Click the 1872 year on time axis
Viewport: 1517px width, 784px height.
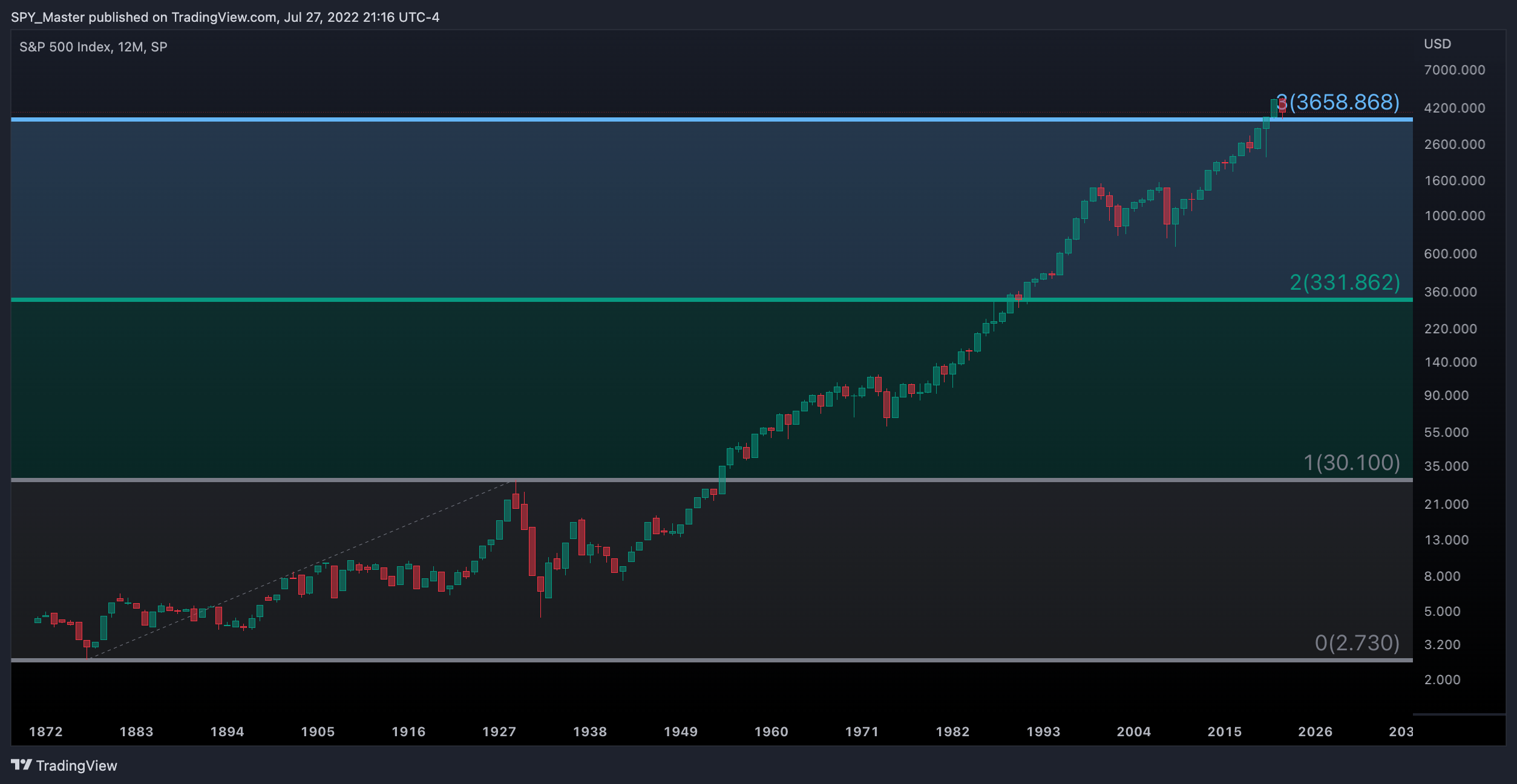[46, 732]
